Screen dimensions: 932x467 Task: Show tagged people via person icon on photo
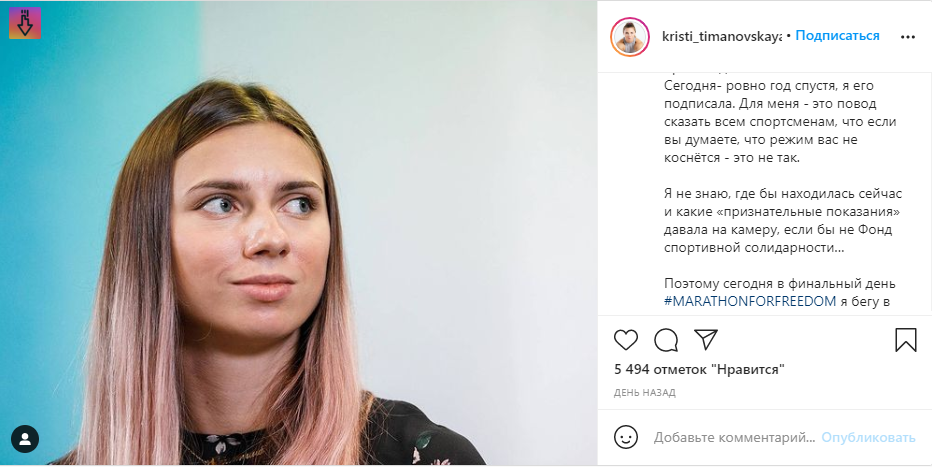pos(25,439)
